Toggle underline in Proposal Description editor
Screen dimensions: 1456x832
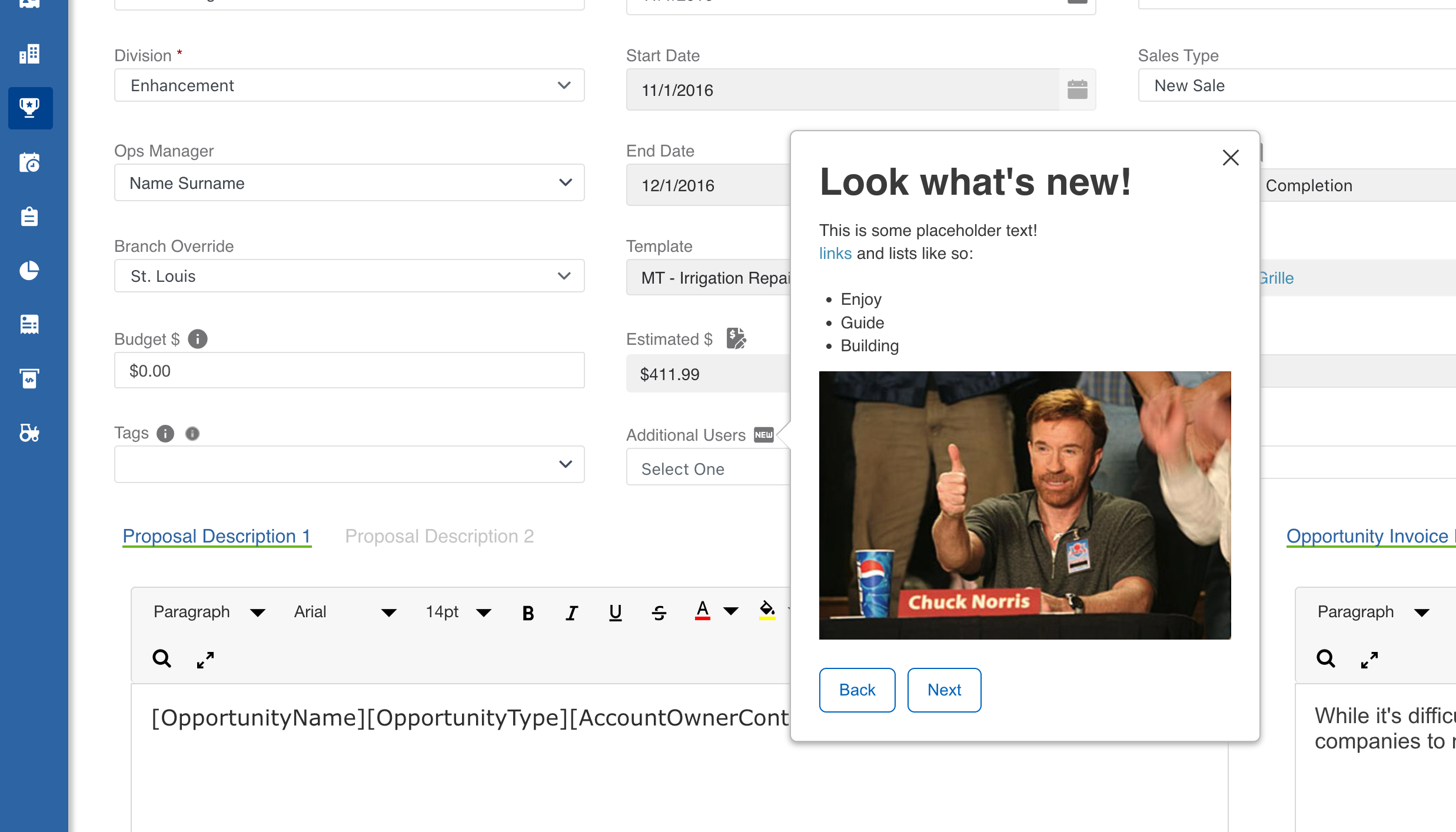(615, 613)
